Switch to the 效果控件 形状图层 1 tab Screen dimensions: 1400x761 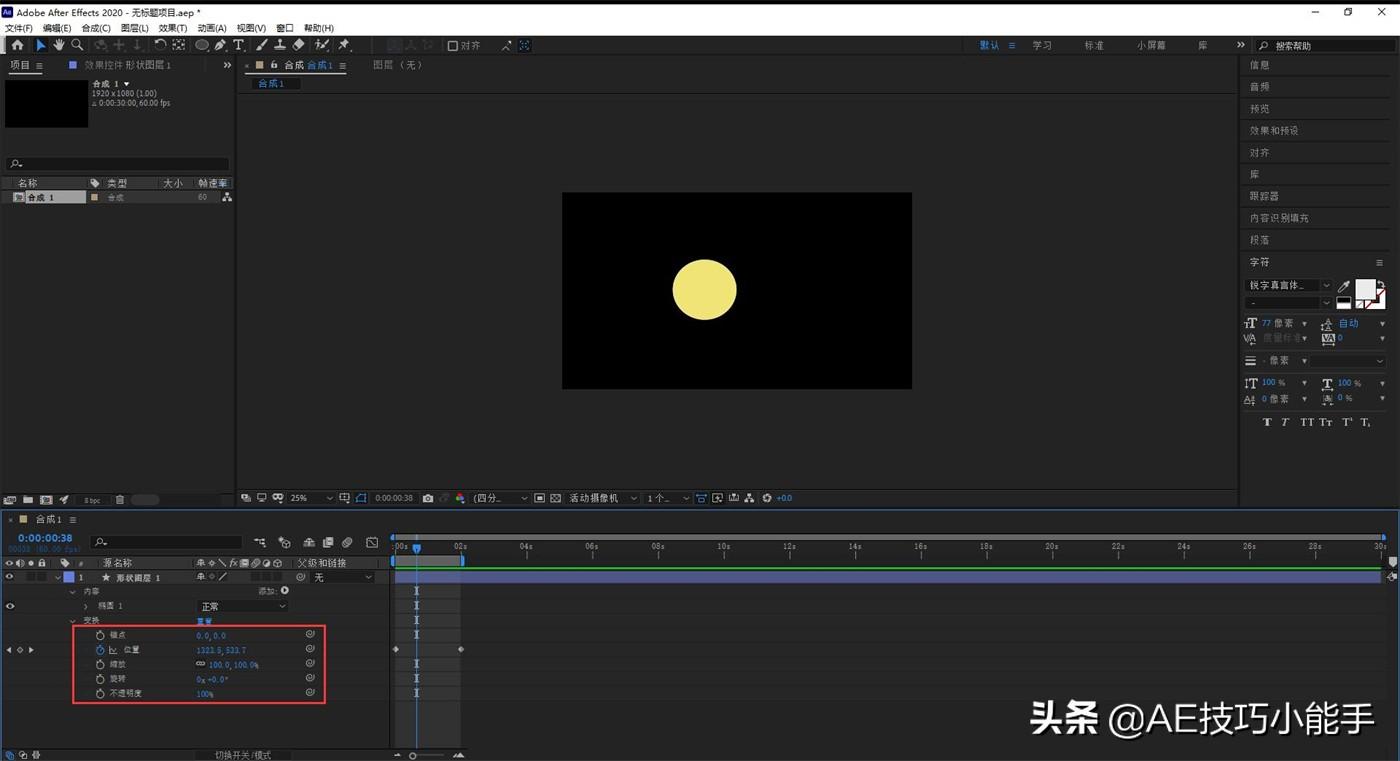pyautogui.click(x=128, y=65)
